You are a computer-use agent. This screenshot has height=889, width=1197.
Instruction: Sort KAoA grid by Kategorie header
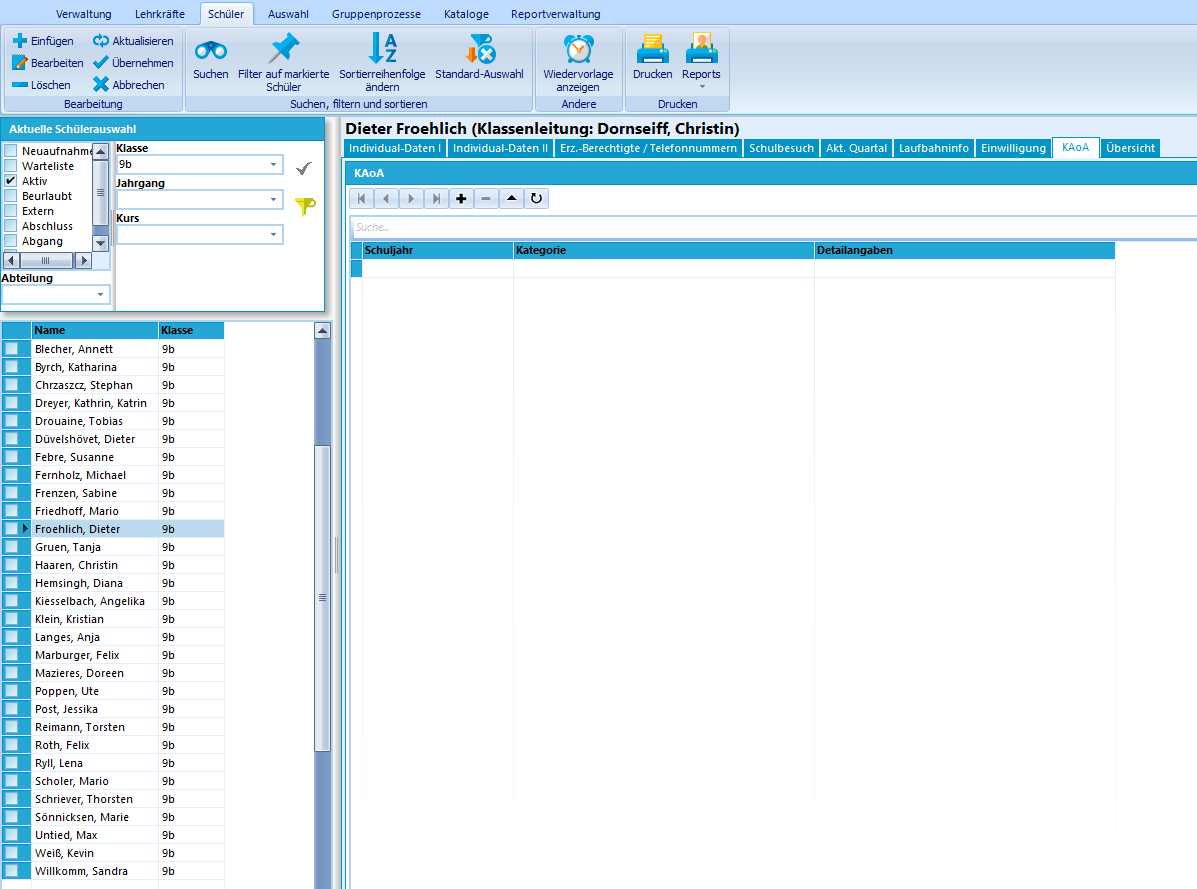(x=663, y=250)
